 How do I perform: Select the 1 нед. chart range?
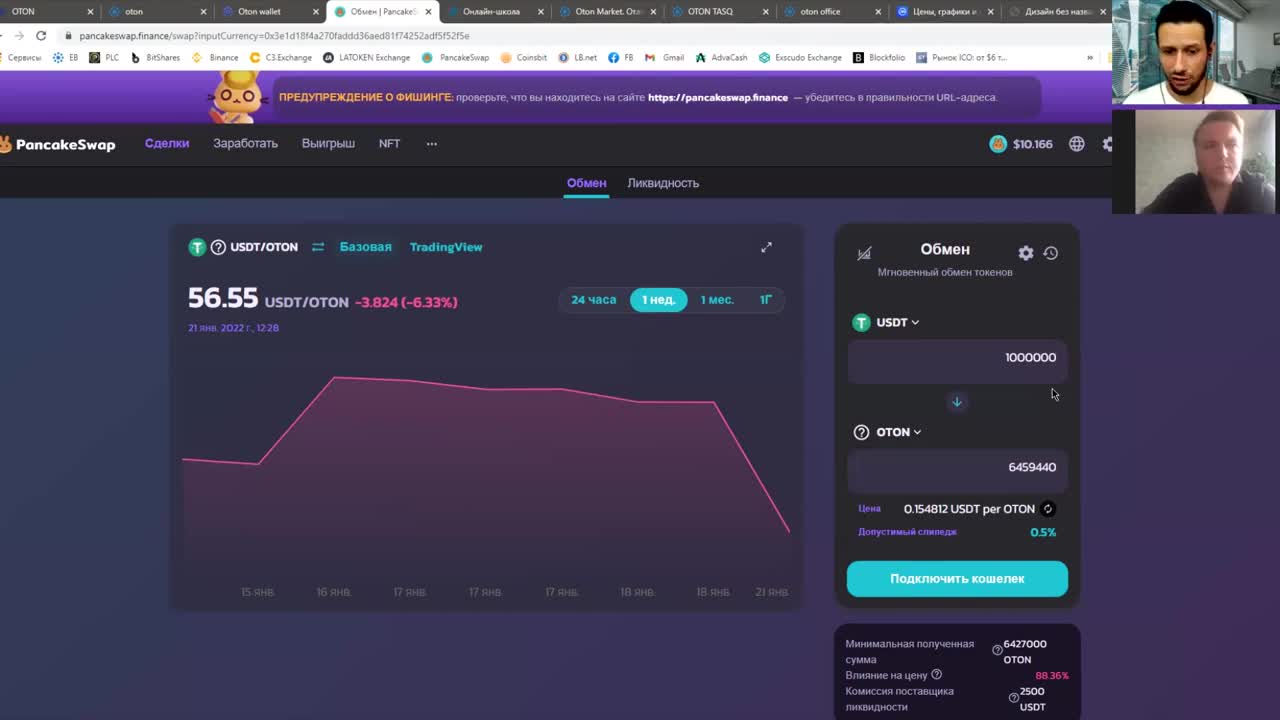click(x=658, y=300)
